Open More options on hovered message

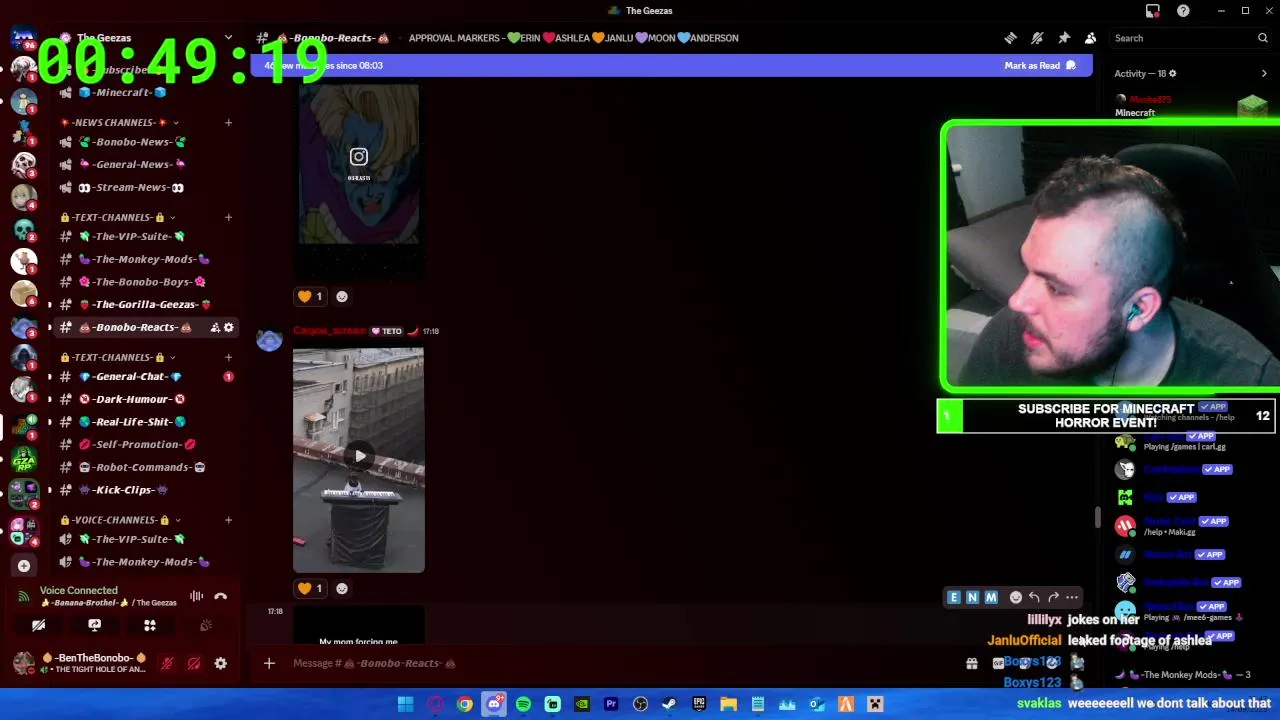1072,597
